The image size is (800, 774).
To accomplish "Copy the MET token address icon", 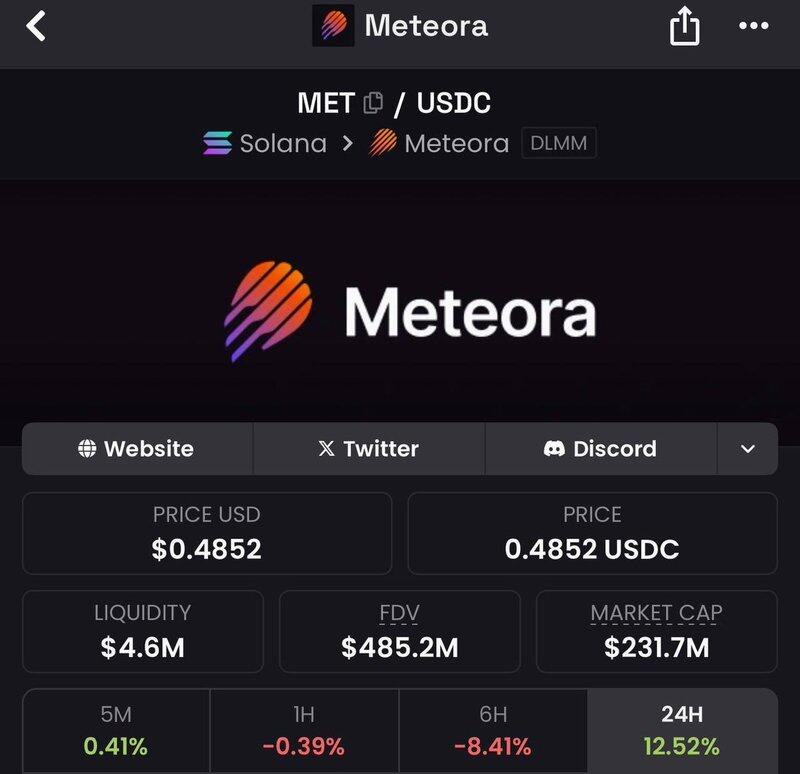I will pos(373,102).
